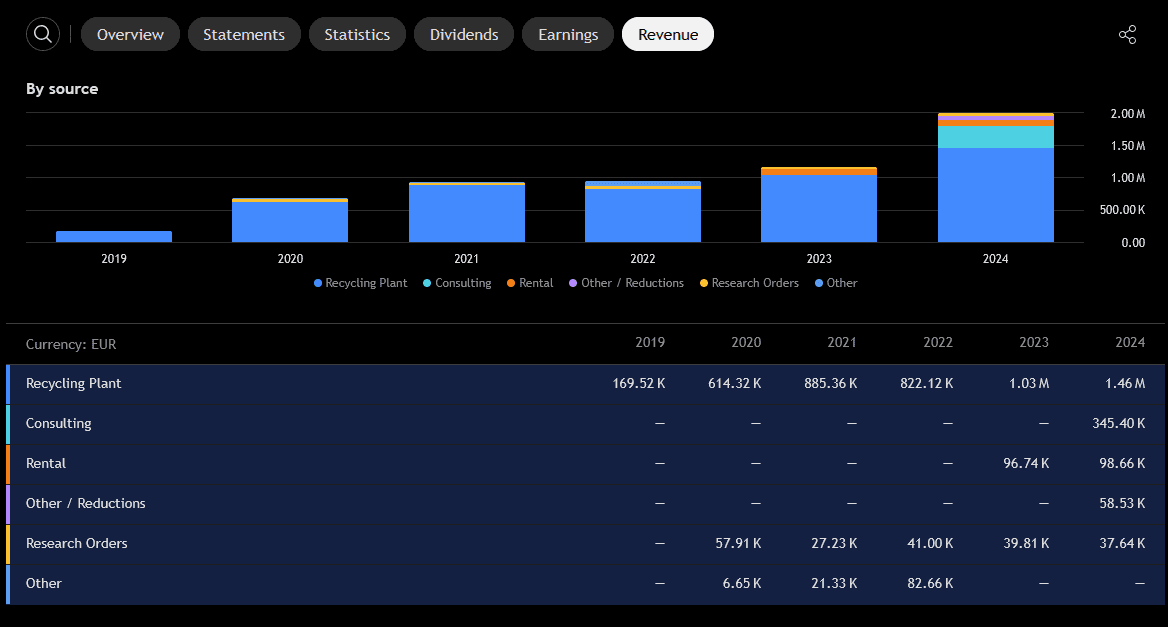Click the 500.00 K axis label

(1123, 210)
